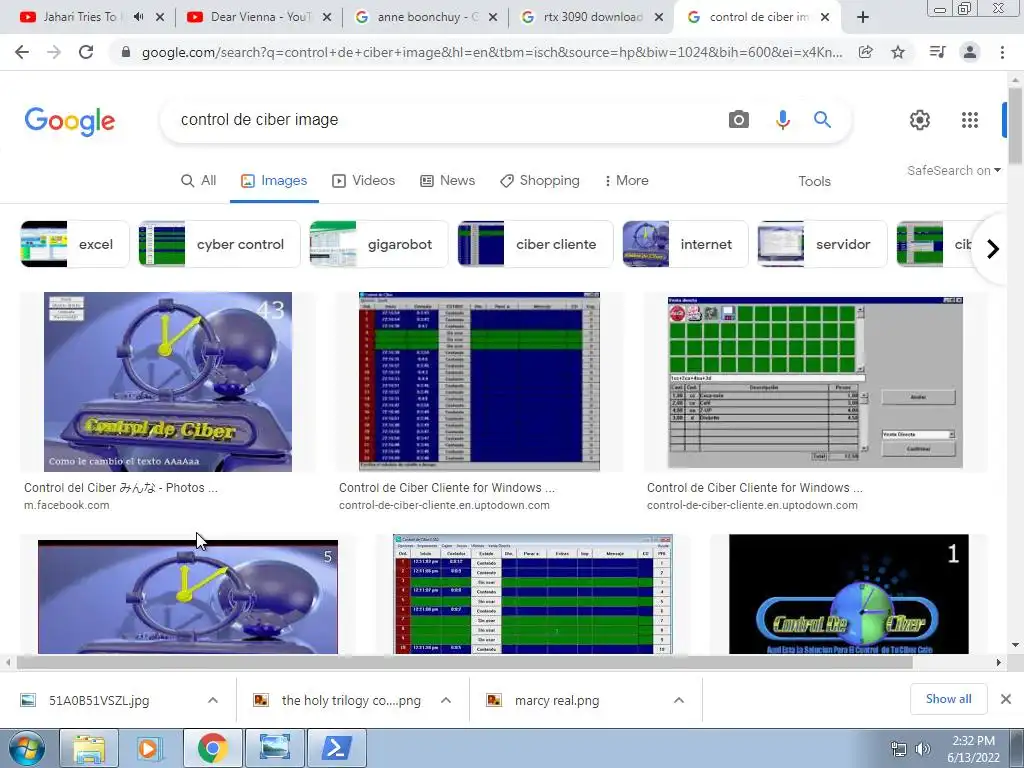The height and width of the screenshot is (768, 1024).
Task: Mute the Jahari Tries To tab audio
Action: pyautogui.click(x=138, y=17)
